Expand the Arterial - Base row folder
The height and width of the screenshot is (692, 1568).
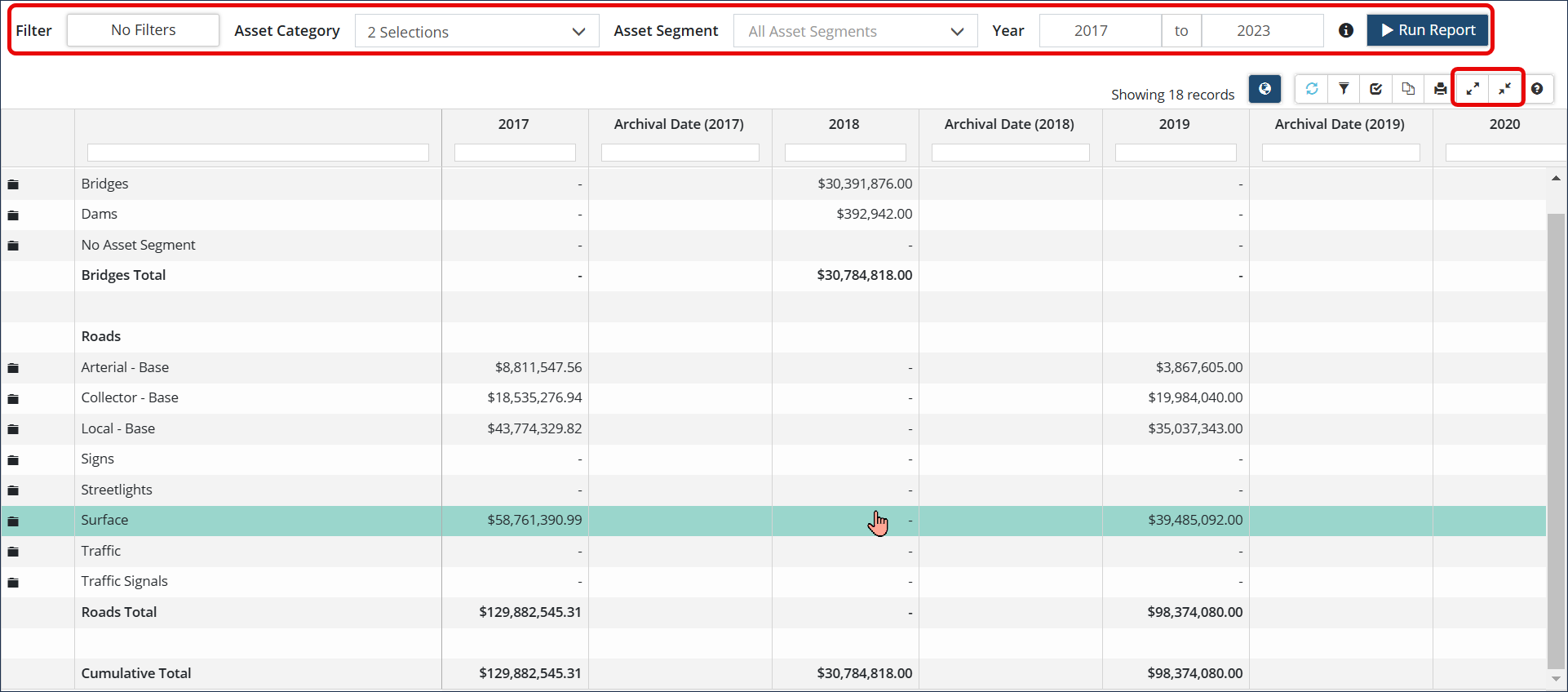13,368
